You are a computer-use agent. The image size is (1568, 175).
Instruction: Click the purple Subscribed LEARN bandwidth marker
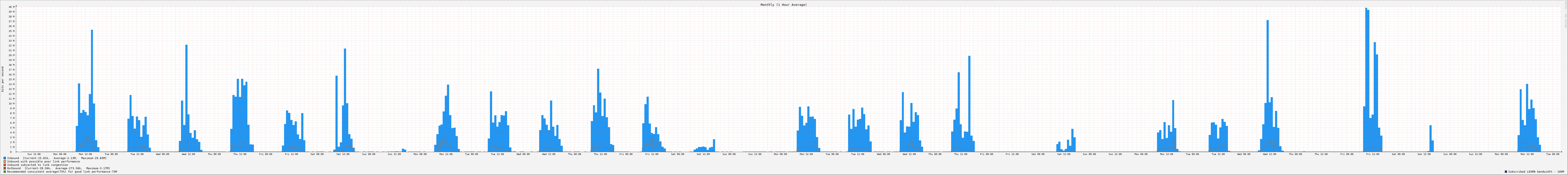(1506, 172)
